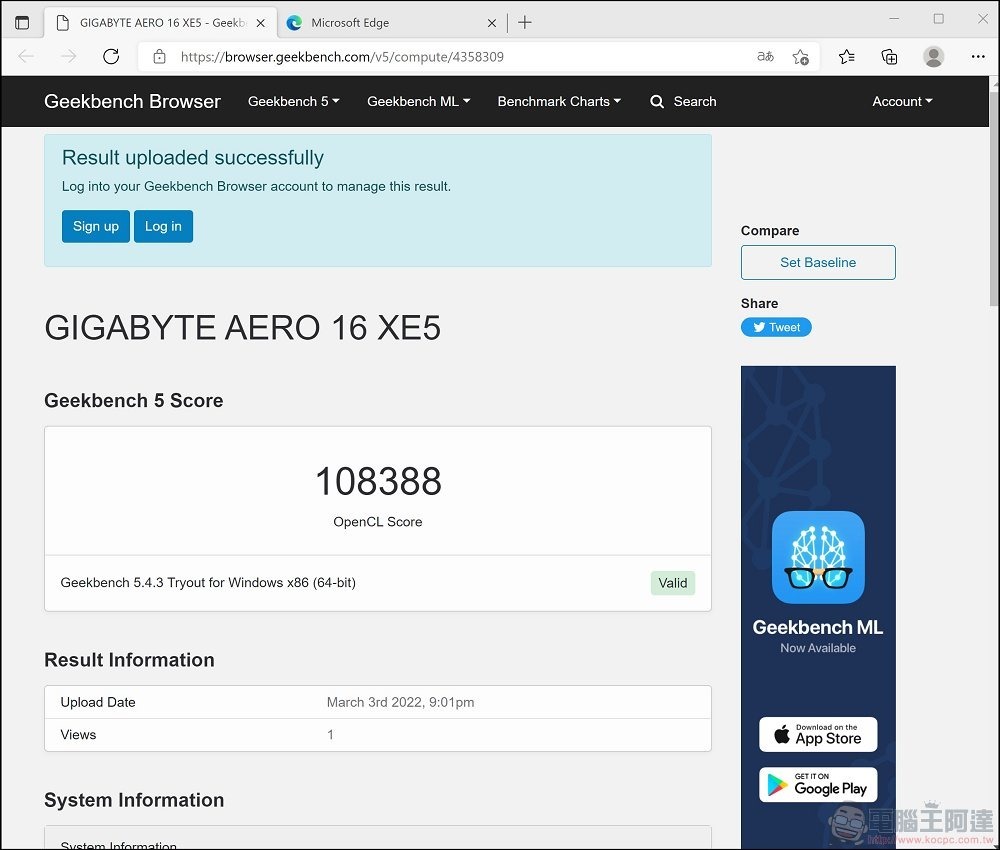This screenshot has height=850, width=1000.
Task: Open the Read aloud/translate icon
Action: [765, 57]
